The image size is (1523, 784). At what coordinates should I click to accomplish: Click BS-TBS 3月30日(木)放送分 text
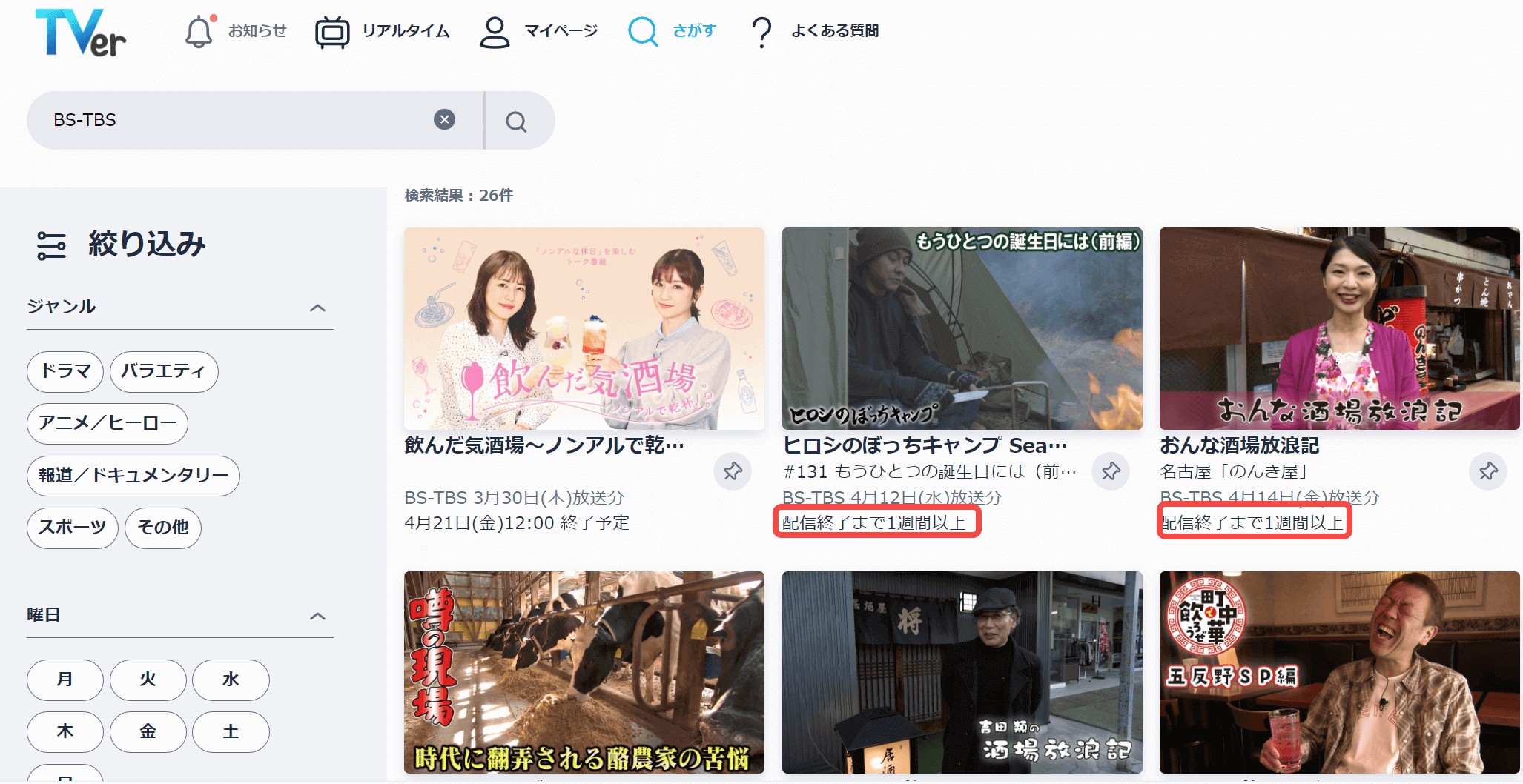click(515, 497)
